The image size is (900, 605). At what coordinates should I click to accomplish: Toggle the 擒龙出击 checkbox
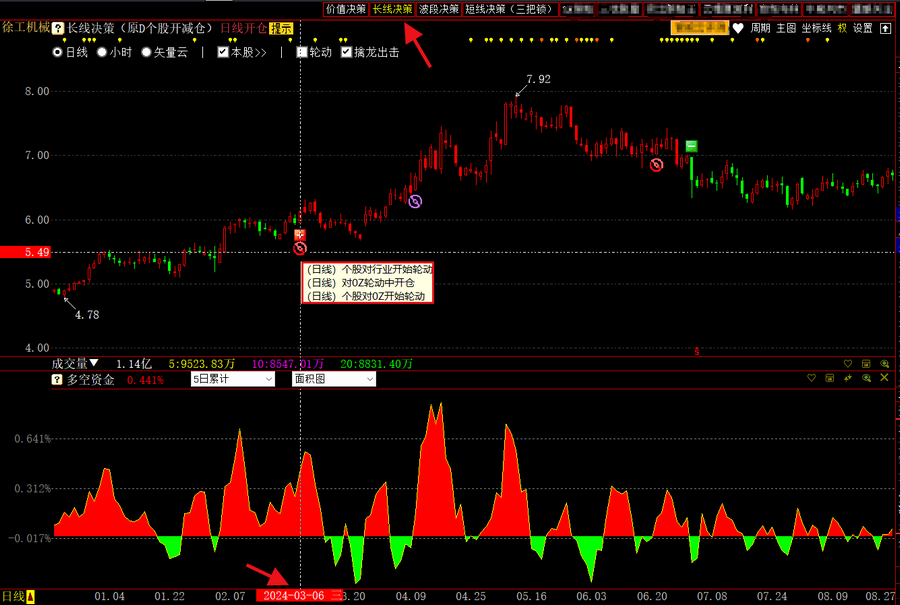click(x=346, y=52)
